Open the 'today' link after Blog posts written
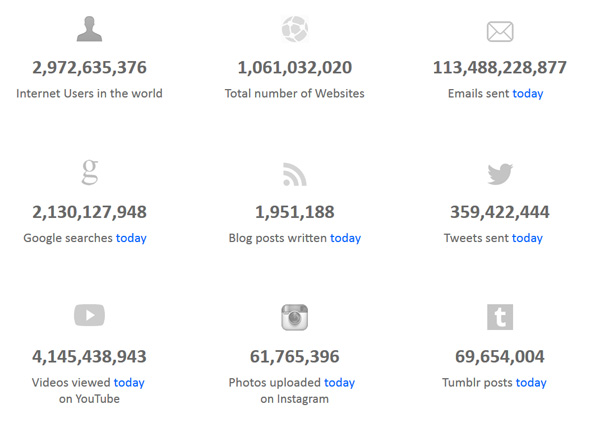600x423 pixels. pos(345,238)
